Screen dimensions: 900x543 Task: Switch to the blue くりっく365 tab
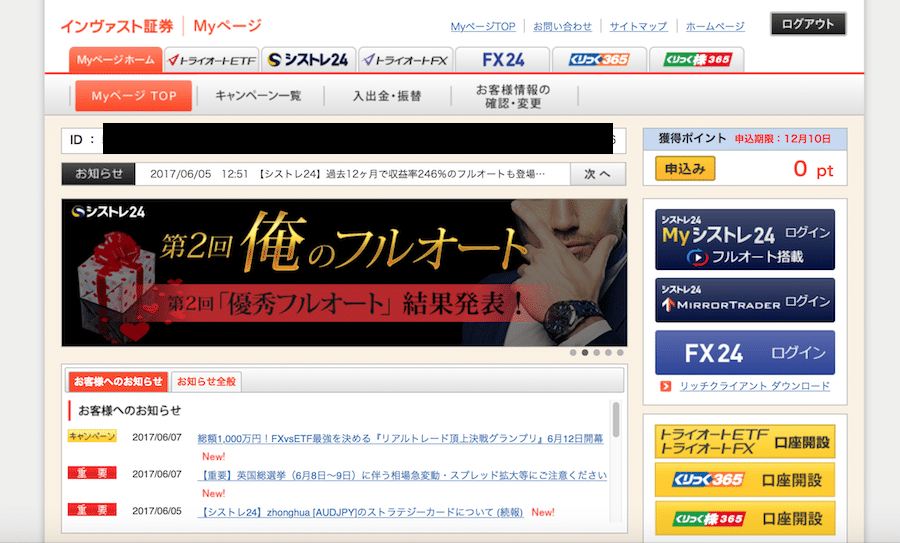pyautogui.click(x=599, y=60)
